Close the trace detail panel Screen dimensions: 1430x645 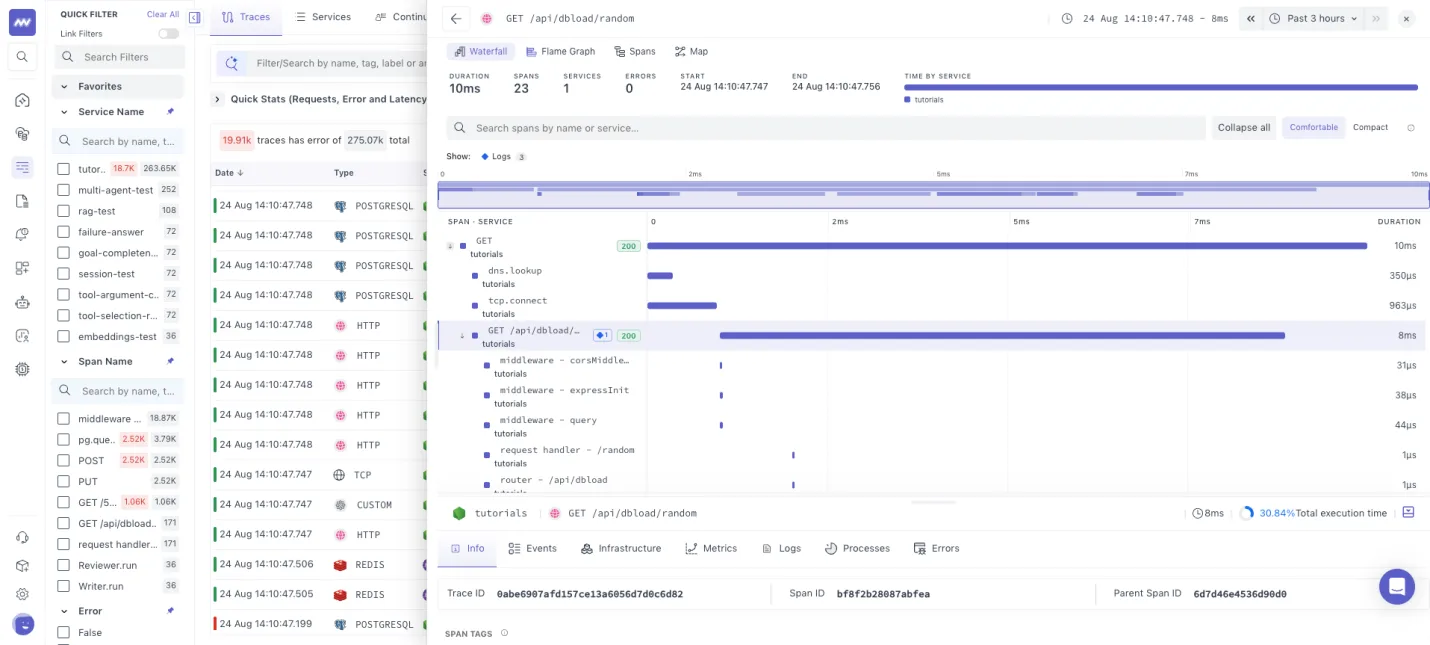click(1406, 18)
